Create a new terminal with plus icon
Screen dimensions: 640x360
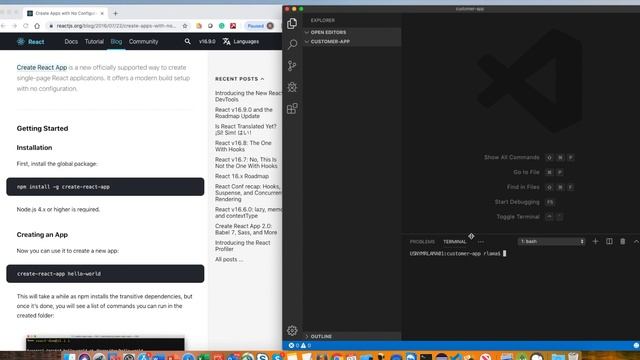[595, 241]
